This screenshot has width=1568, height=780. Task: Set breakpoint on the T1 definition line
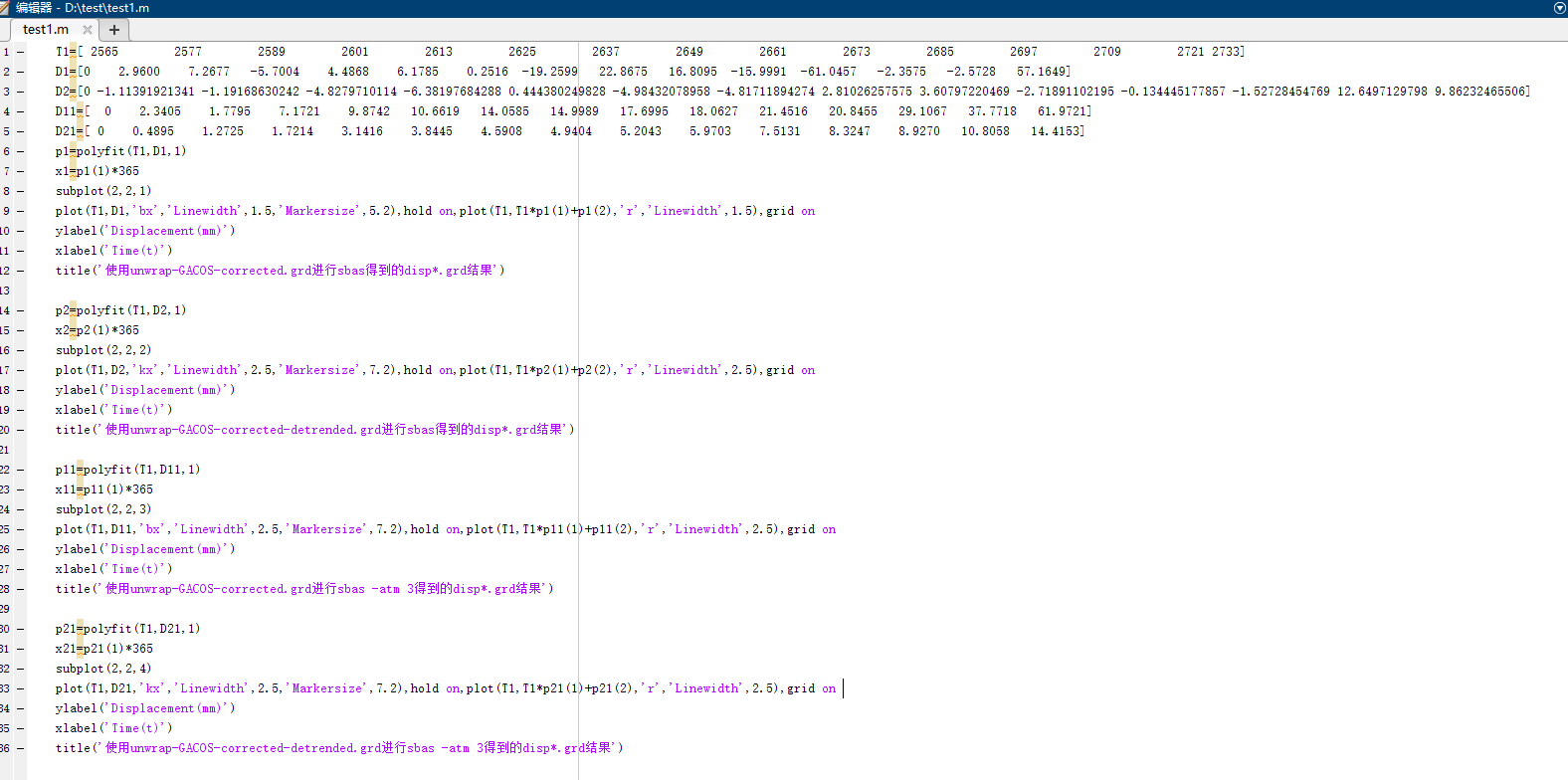tap(20, 52)
